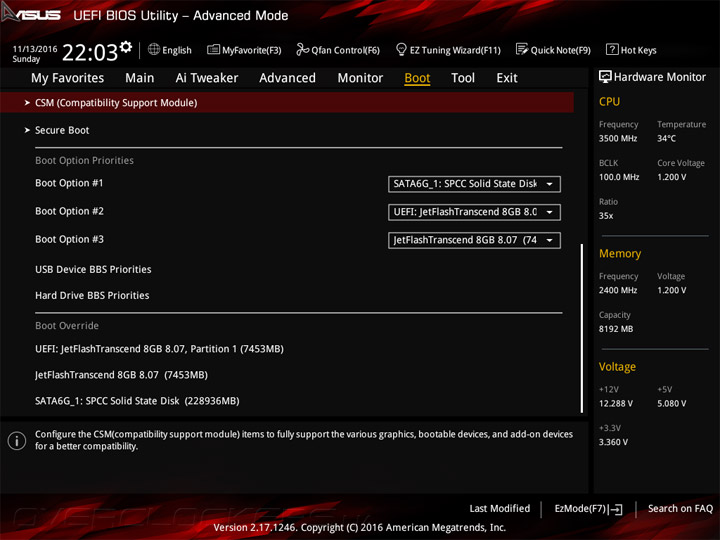720x540 pixels.
Task: Boot override UEFI JetFlashTranscend Partition 1
Action: (159, 349)
